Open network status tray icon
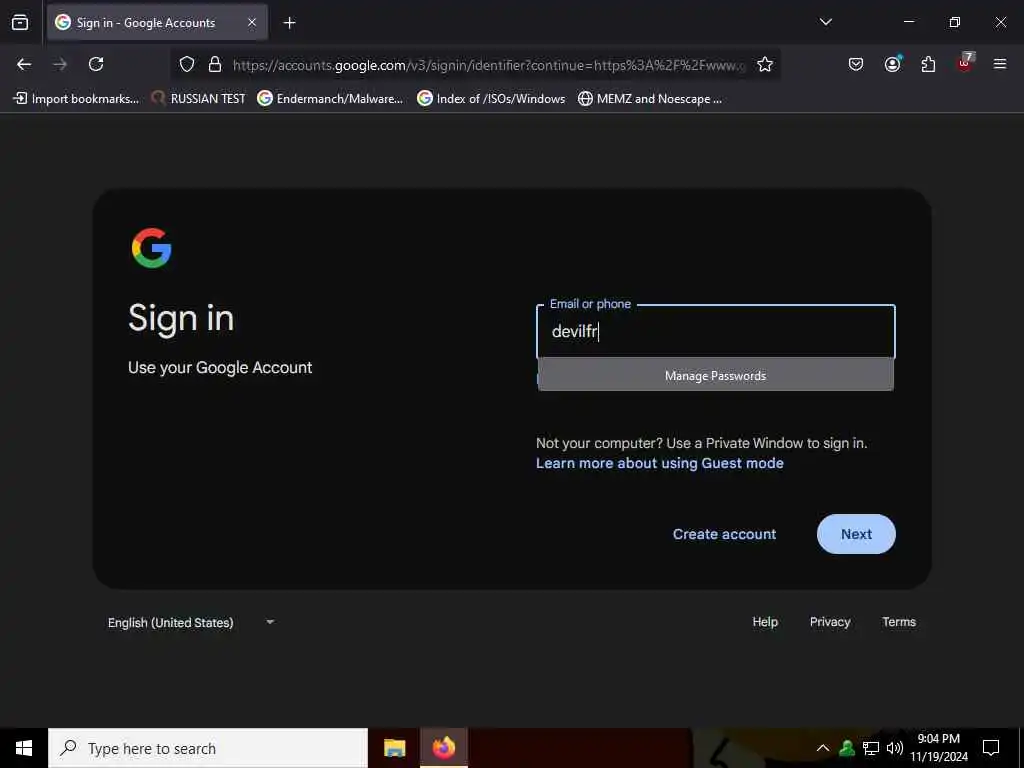 871,748
